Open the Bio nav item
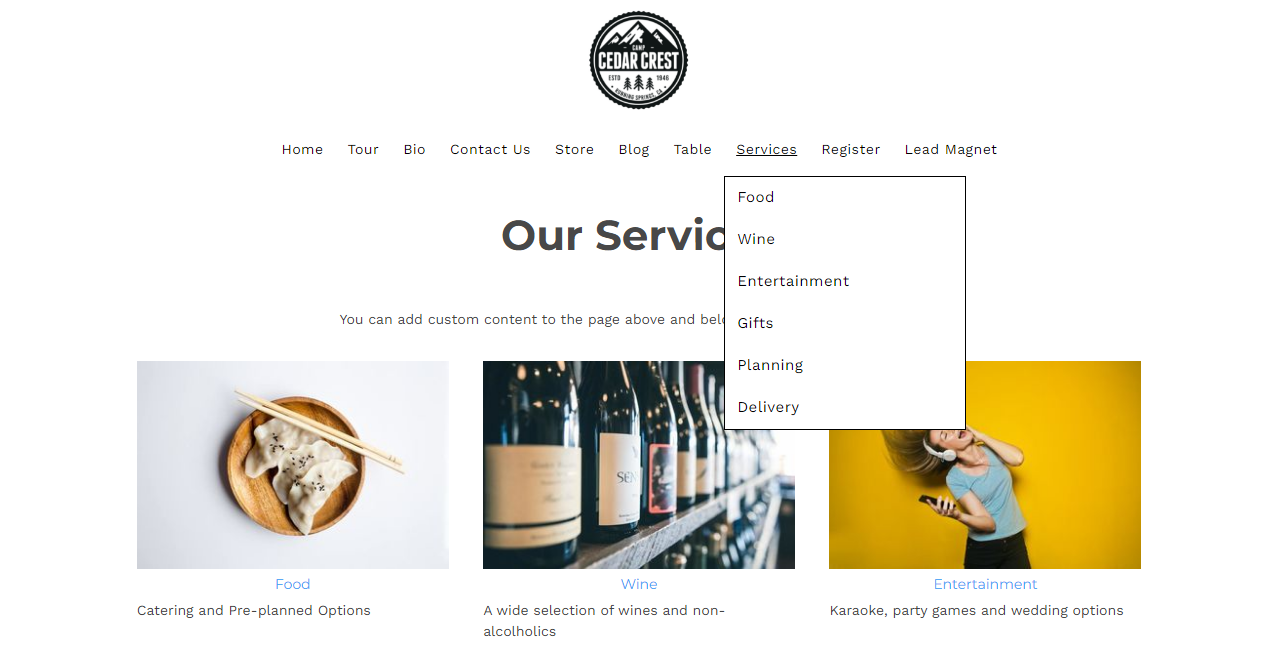This screenshot has width=1278, height=664. [414, 150]
